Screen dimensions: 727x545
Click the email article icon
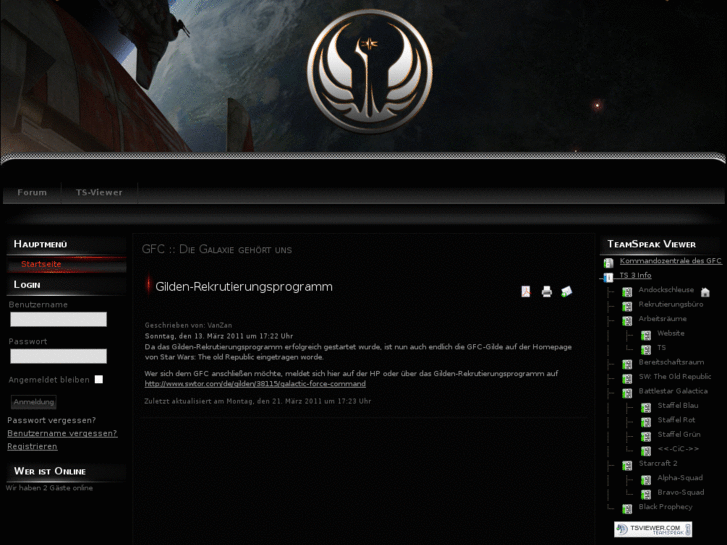[567, 291]
